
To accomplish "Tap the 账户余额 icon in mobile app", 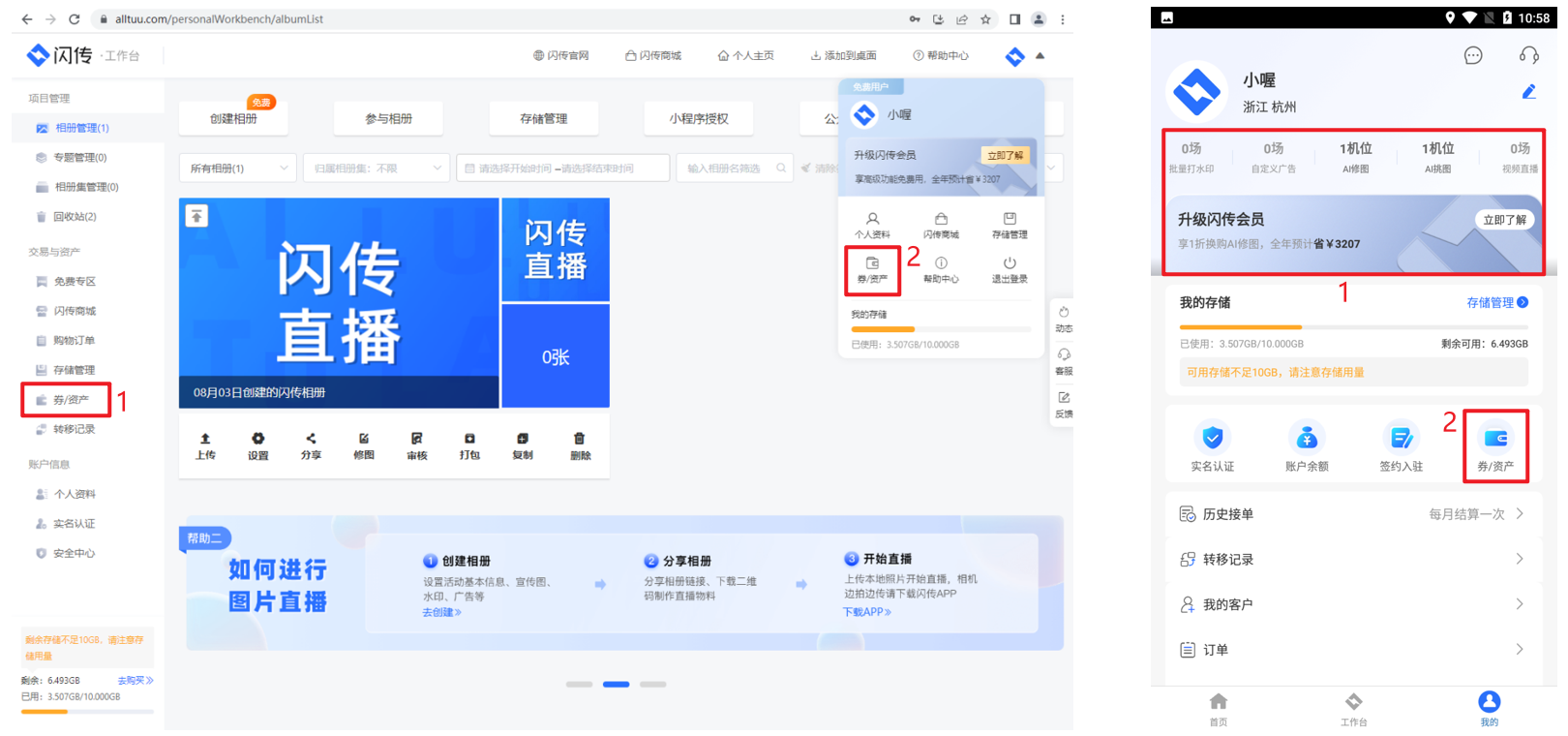I will coord(1307,438).
